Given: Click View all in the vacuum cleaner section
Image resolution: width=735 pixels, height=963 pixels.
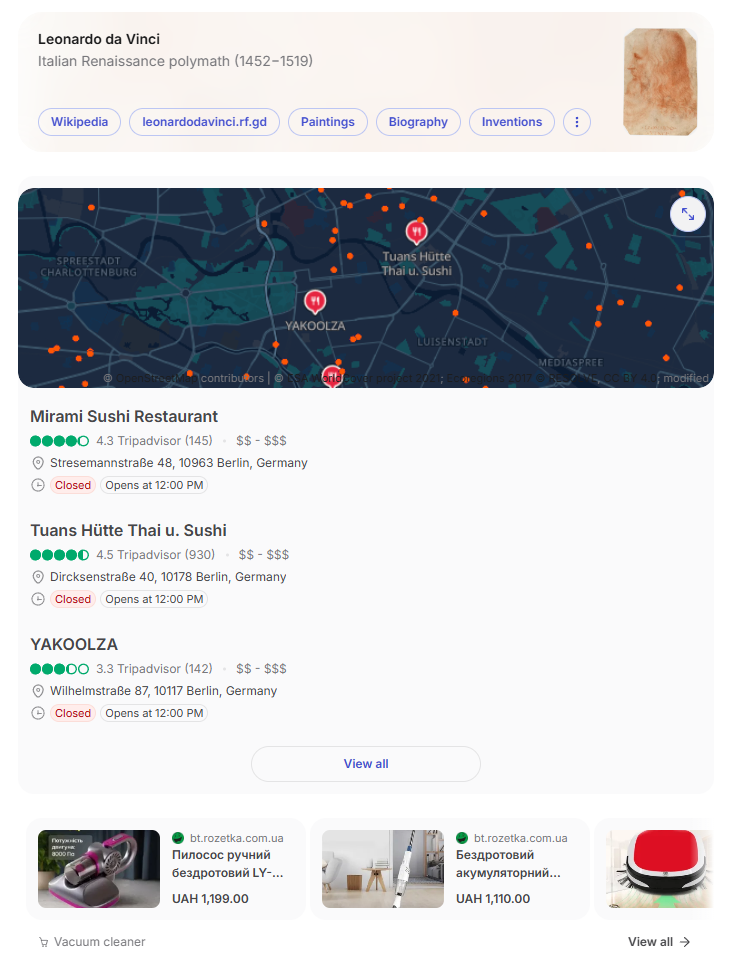Looking at the screenshot, I should pyautogui.click(x=659, y=942).
